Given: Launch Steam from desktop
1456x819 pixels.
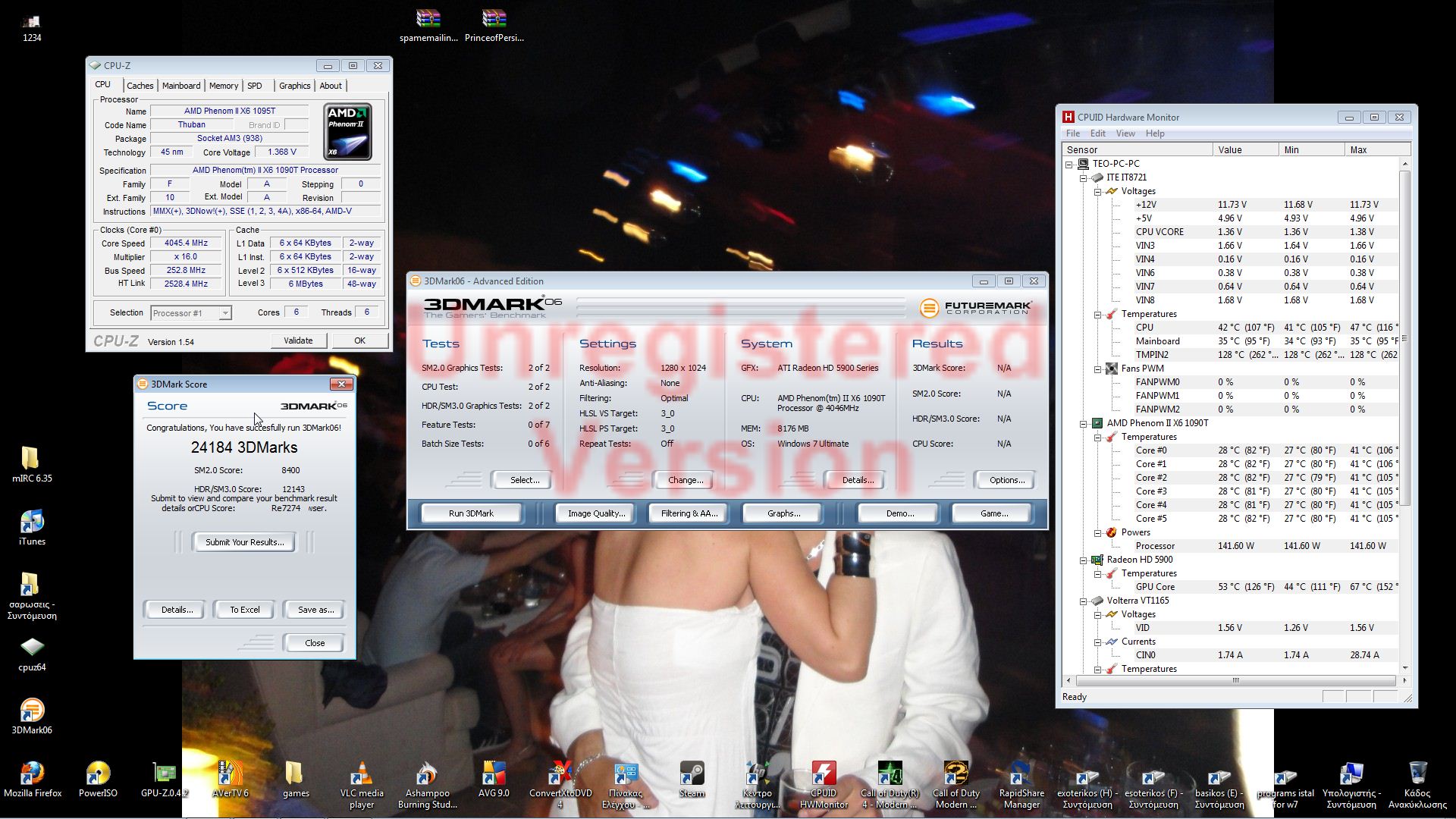Looking at the screenshot, I should point(692,780).
